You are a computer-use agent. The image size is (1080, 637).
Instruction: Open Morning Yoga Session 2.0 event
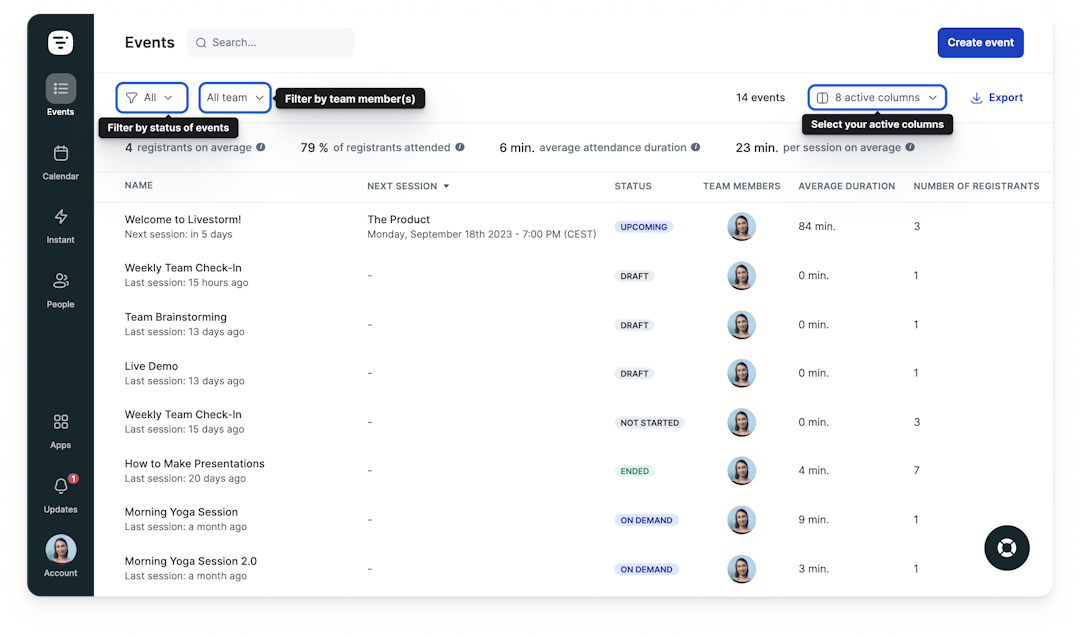191,561
